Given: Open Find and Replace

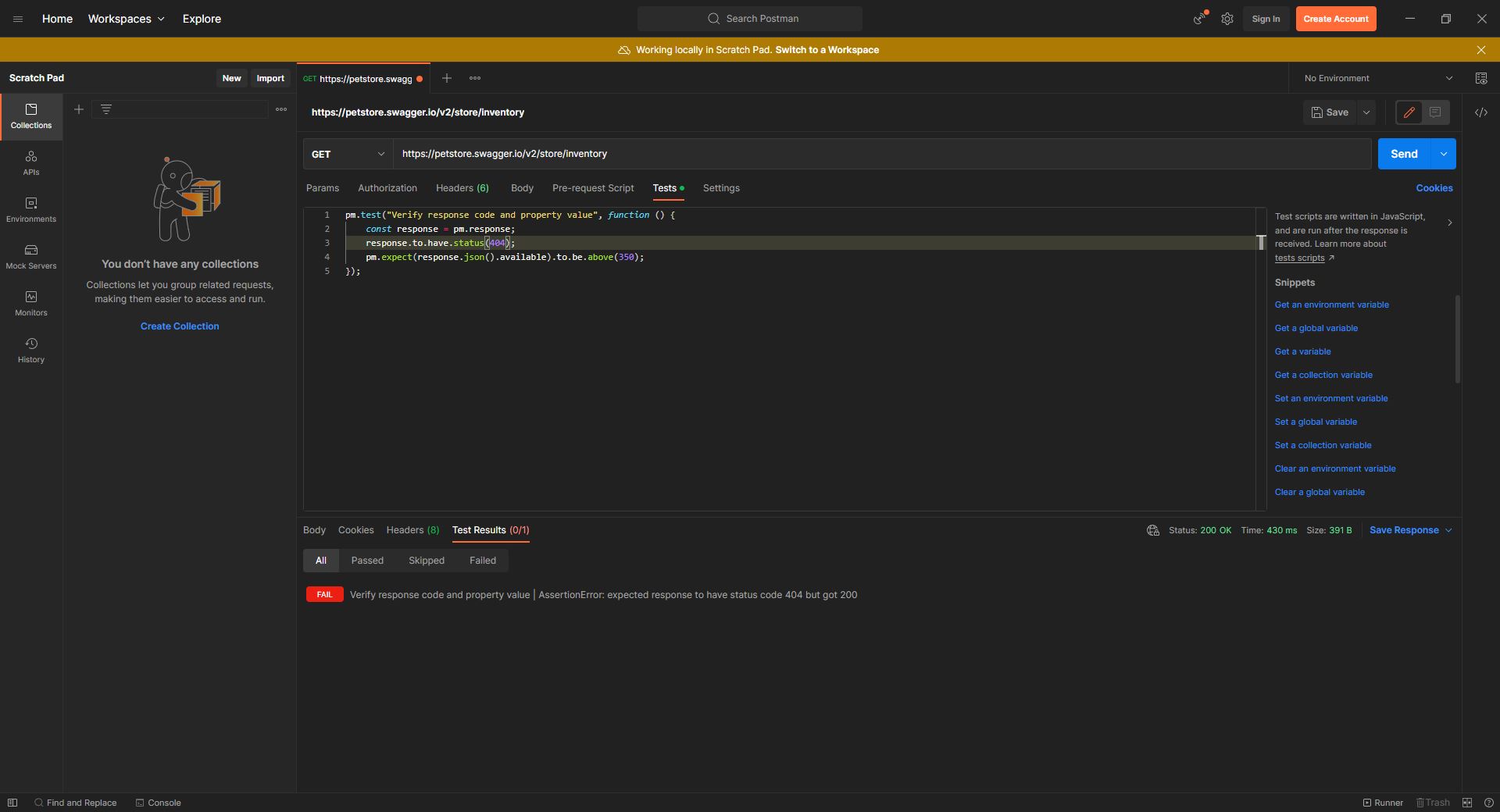Looking at the screenshot, I should point(76,803).
